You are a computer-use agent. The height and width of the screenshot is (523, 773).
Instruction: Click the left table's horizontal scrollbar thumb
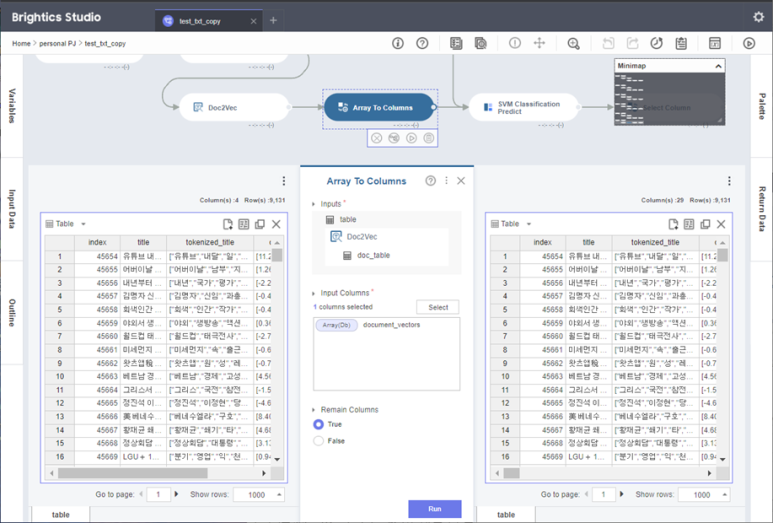(x=133, y=473)
